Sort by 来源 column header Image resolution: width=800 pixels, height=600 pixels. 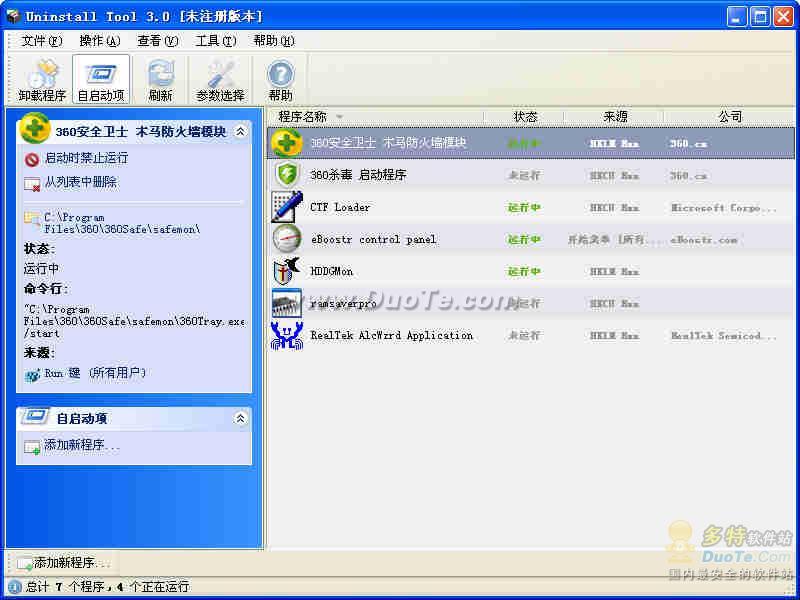click(615, 117)
